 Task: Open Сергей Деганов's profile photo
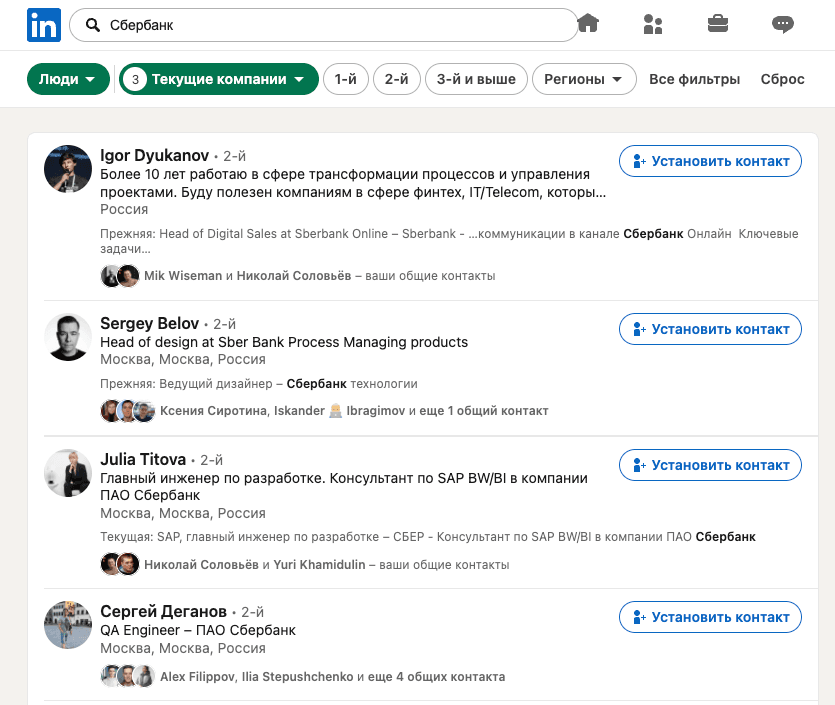point(68,625)
